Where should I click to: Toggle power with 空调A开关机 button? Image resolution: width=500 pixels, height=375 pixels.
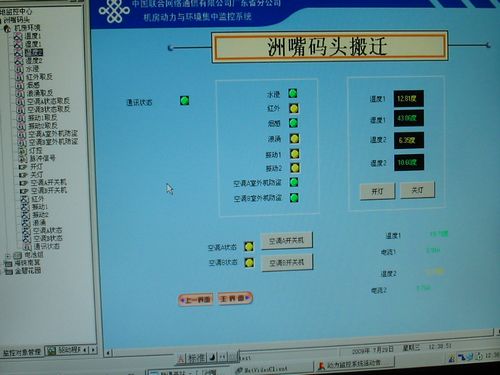[287, 240]
